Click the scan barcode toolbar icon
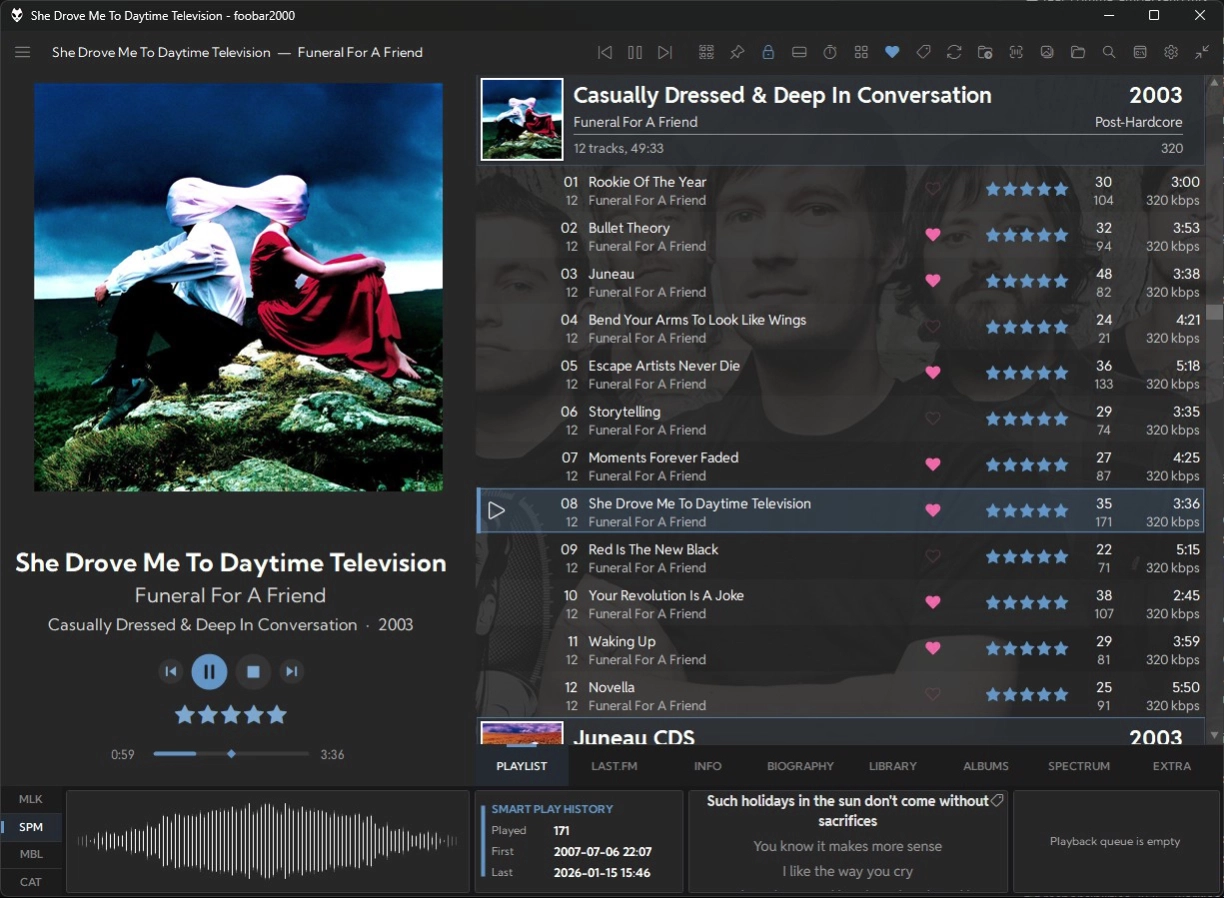The width and height of the screenshot is (1224, 898). [x=1016, y=52]
